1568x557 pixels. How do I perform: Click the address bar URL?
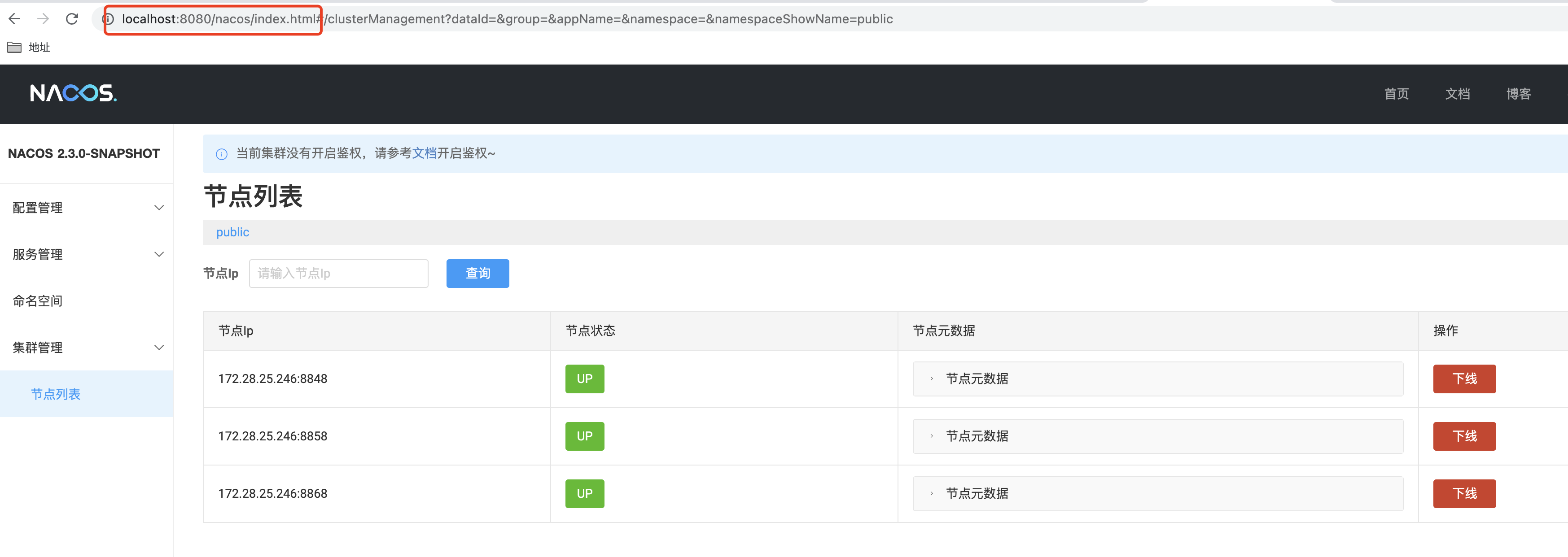[507, 19]
